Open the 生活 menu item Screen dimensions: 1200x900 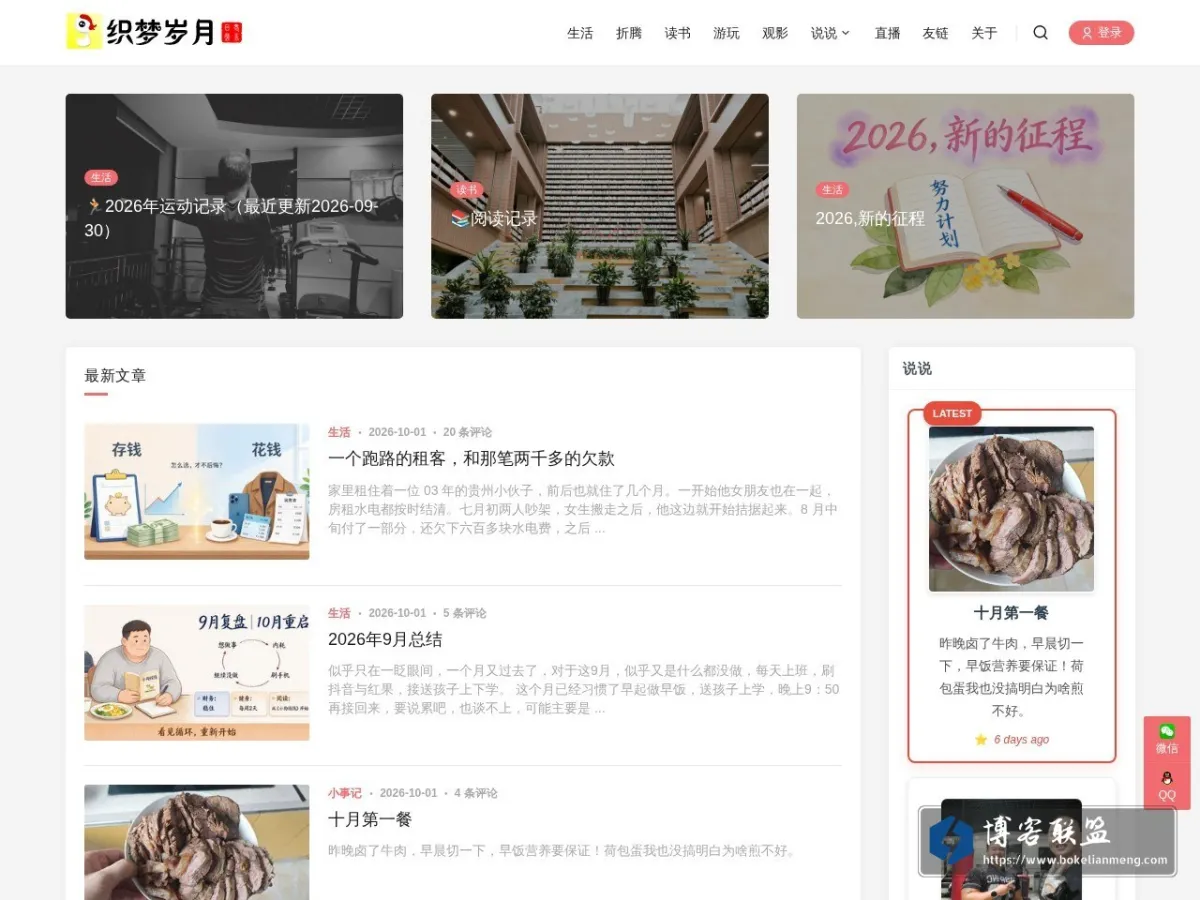(x=580, y=33)
